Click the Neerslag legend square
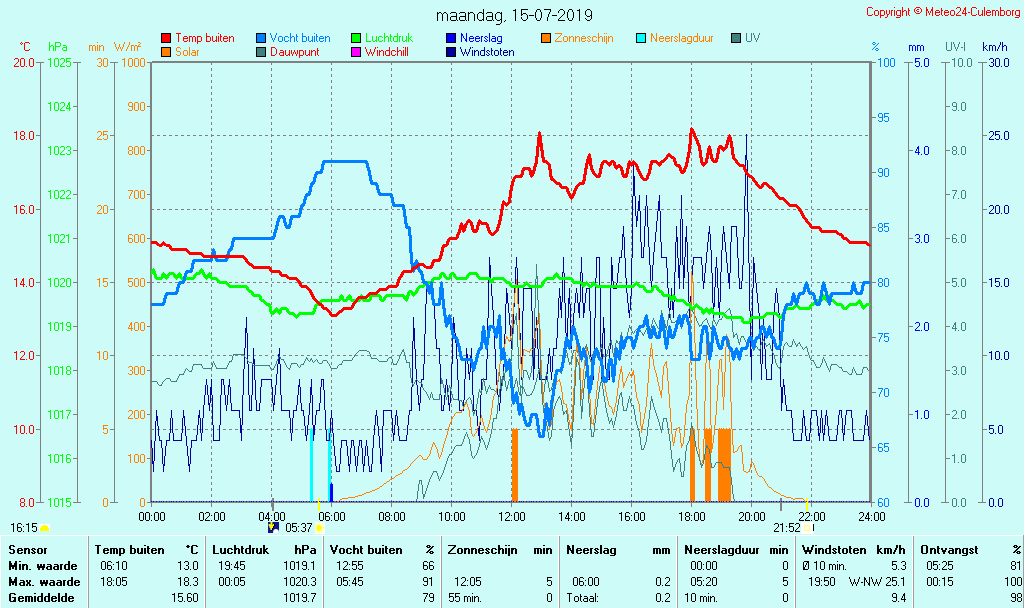Screen dimensions: 1026x608 [451, 38]
